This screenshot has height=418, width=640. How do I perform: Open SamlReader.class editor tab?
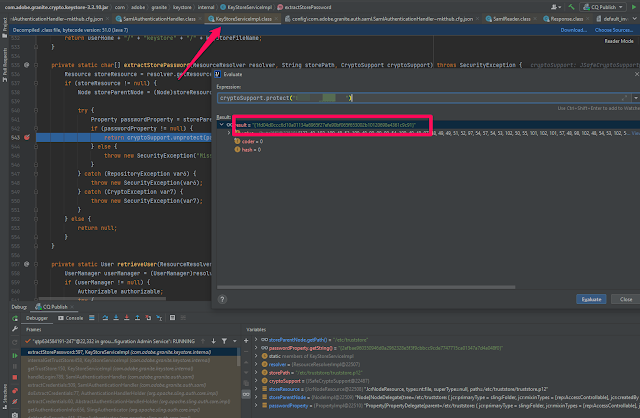tap(511, 19)
